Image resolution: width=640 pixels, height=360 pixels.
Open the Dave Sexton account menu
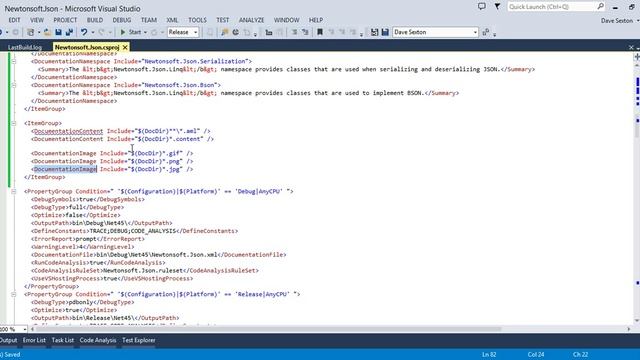point(619,20)
